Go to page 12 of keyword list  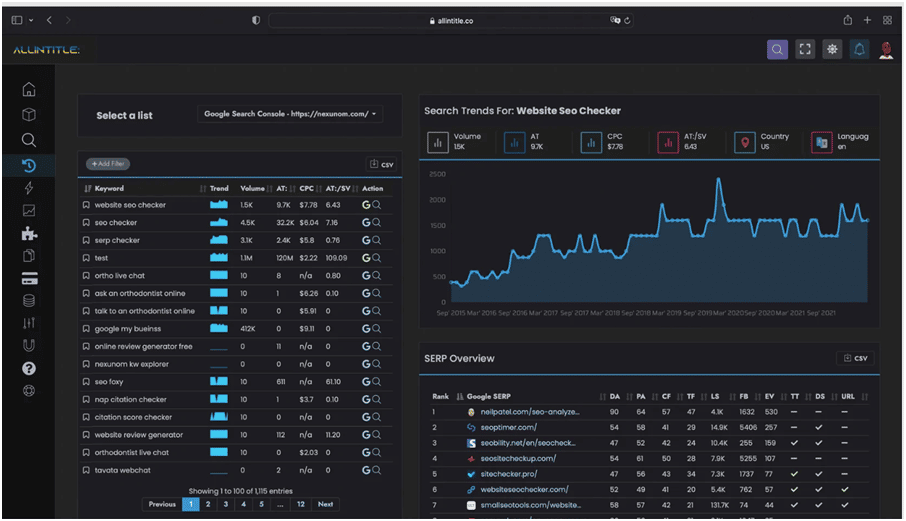[301, 504]
